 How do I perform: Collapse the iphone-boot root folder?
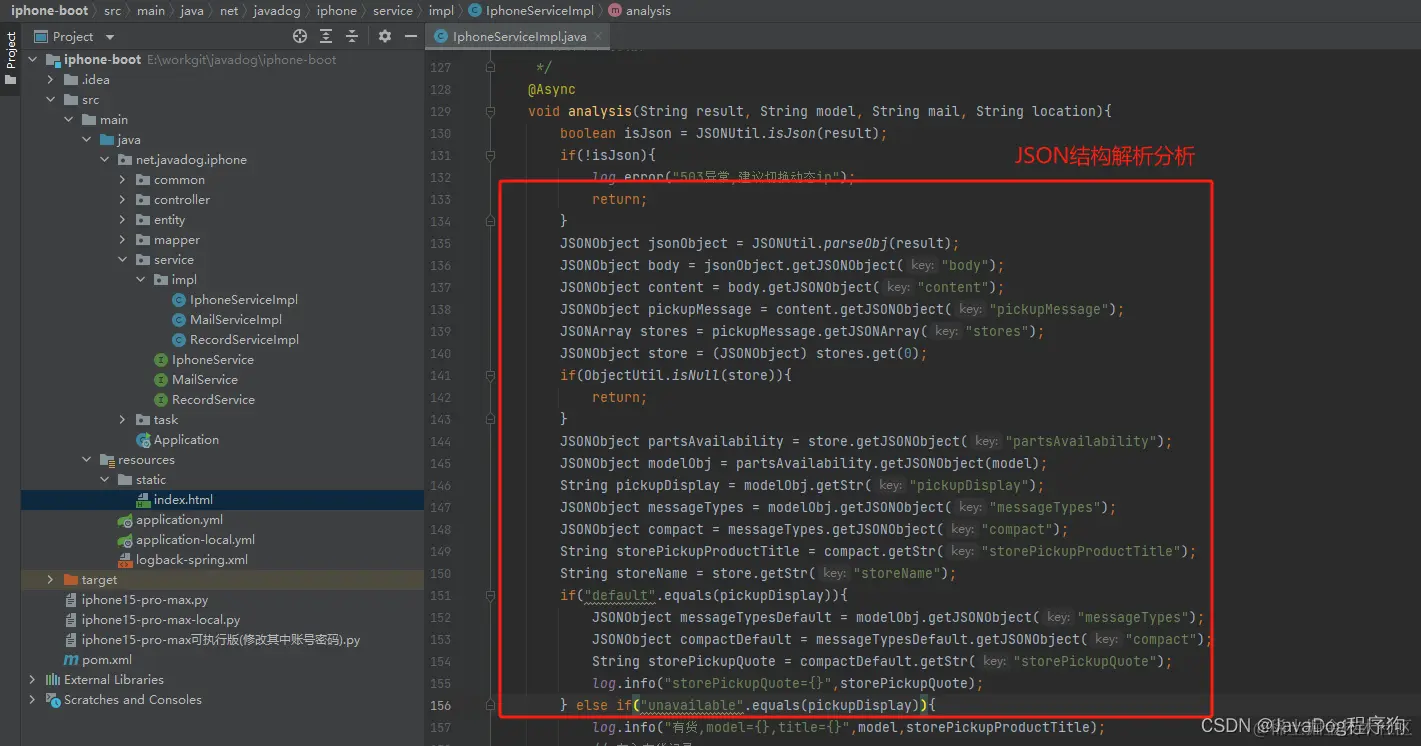coord(32,60)
